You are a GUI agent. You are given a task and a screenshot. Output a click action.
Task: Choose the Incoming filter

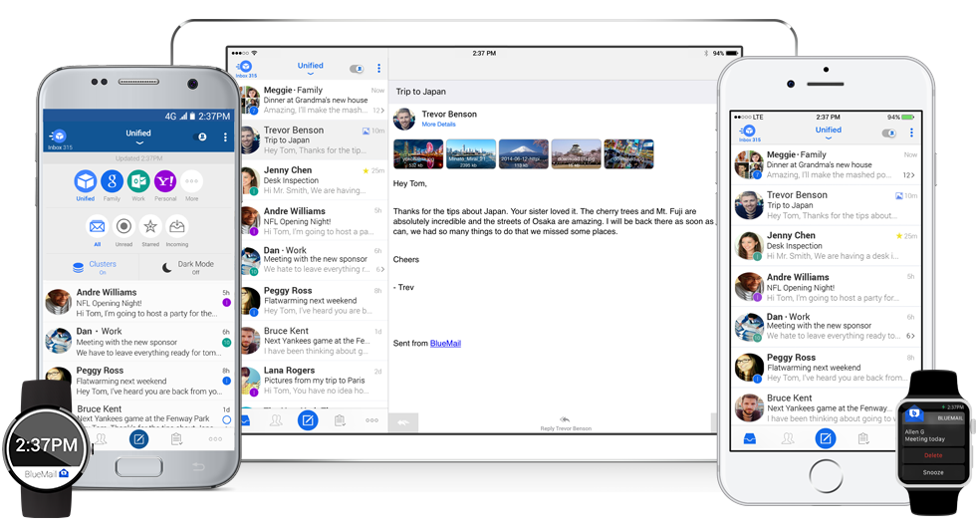pyautogui.click(x=177, y=226)
